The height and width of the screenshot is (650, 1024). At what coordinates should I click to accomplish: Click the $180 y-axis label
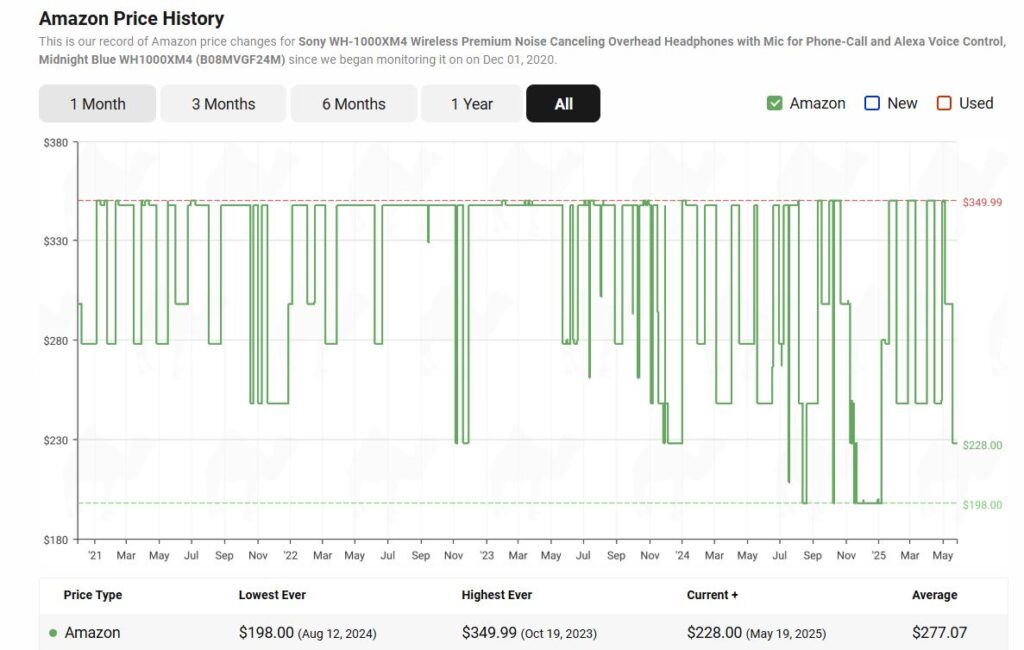click(x=56, y=540)
